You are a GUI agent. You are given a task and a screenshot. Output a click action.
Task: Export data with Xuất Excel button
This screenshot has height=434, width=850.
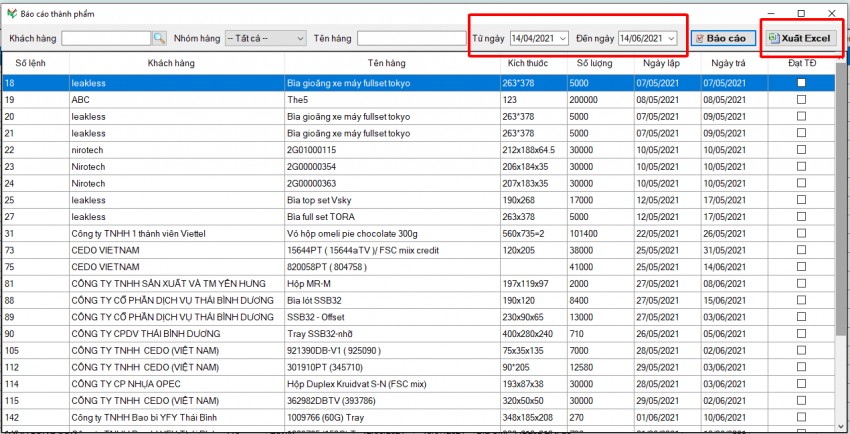pos(800,38)
